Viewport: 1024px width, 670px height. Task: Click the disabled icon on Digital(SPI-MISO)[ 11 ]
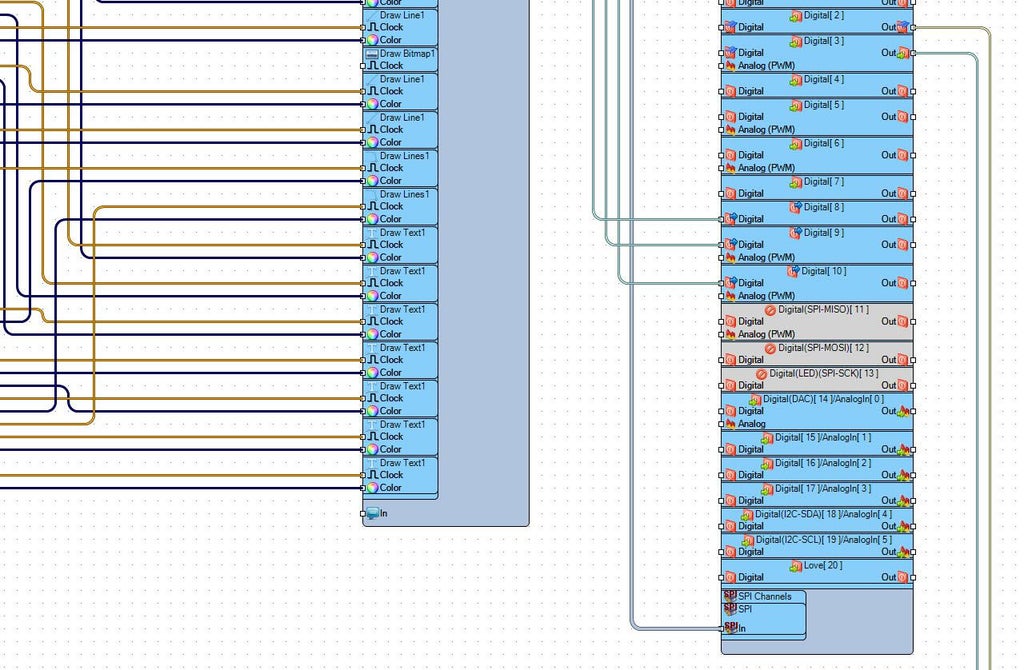771,310
